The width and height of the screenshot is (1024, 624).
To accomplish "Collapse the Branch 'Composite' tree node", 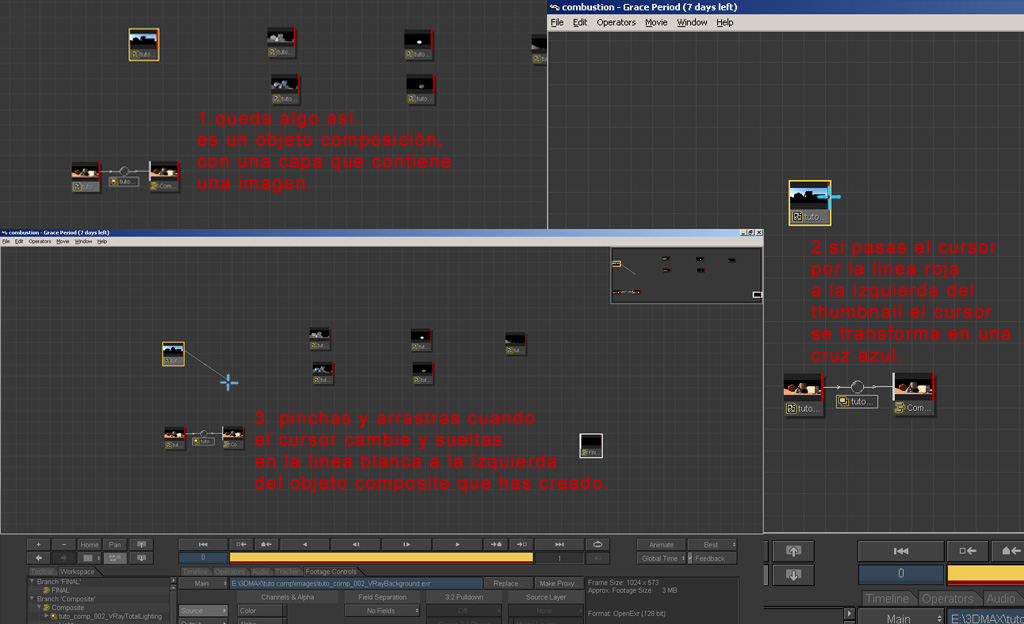I will (32, 598).
